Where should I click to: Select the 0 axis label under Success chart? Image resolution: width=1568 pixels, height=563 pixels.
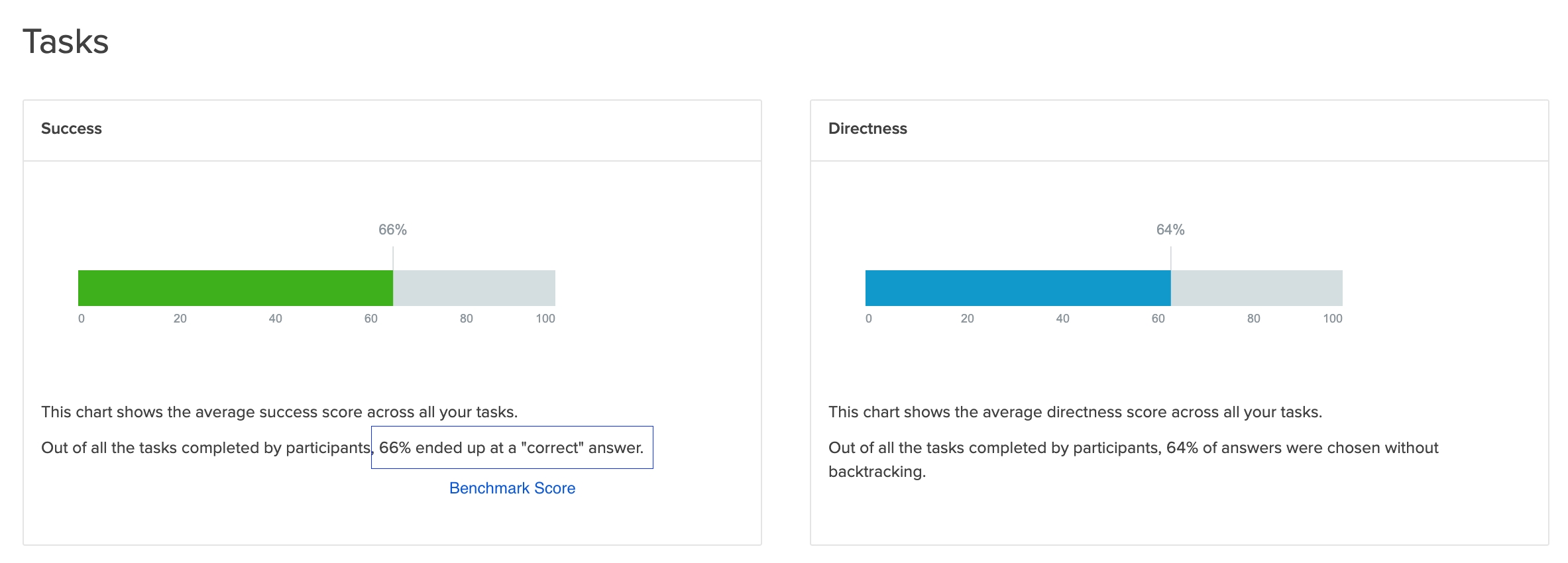[x=80, y=318]
